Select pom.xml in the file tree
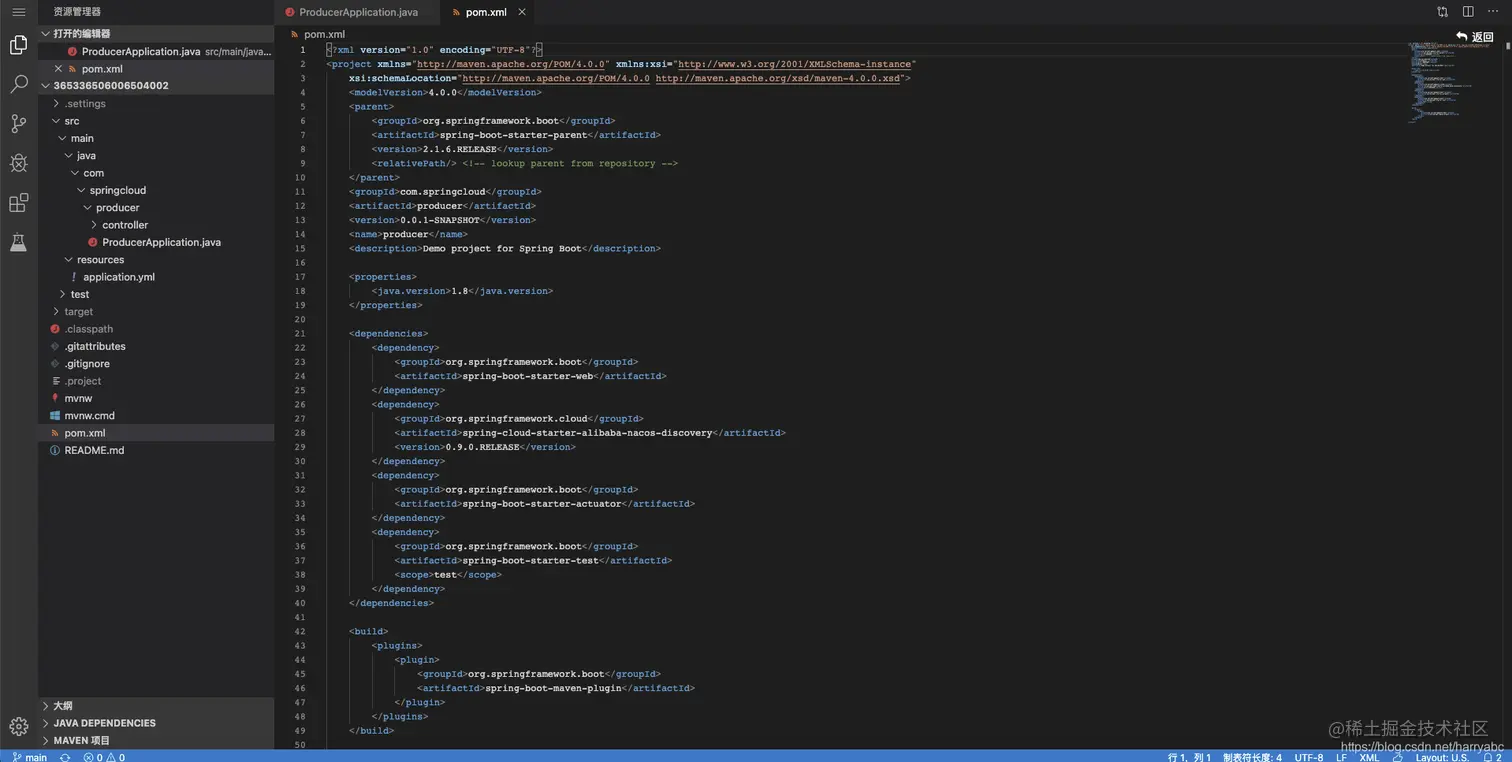The width and height of the screenshot is (1512, 762). point(156,433)
